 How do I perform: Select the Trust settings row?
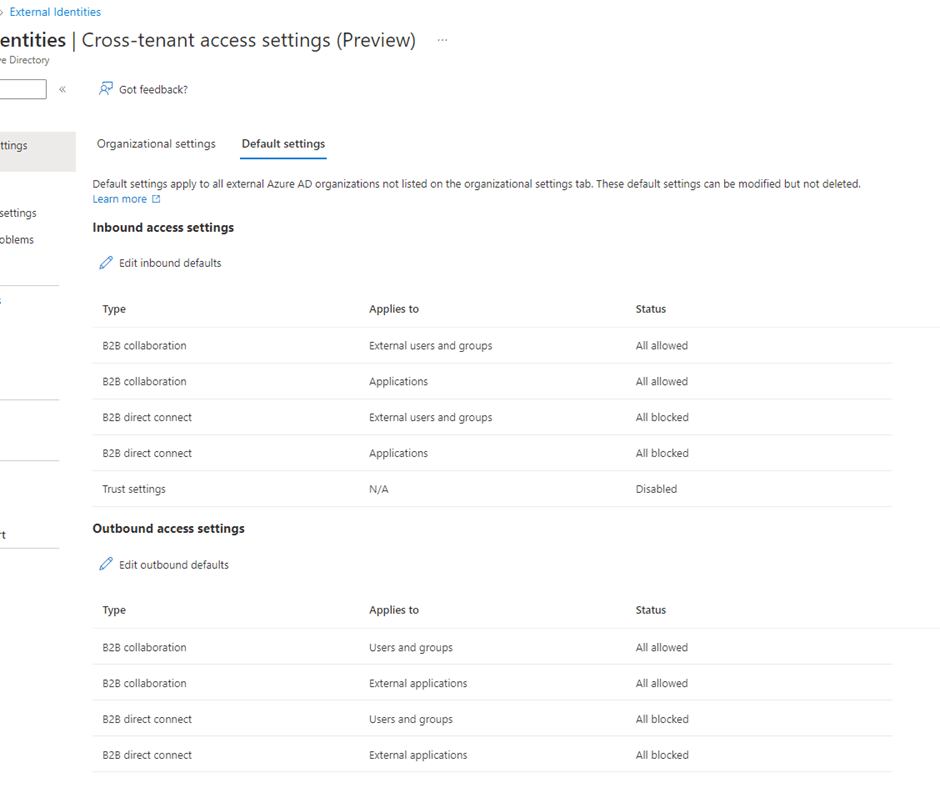134,489
